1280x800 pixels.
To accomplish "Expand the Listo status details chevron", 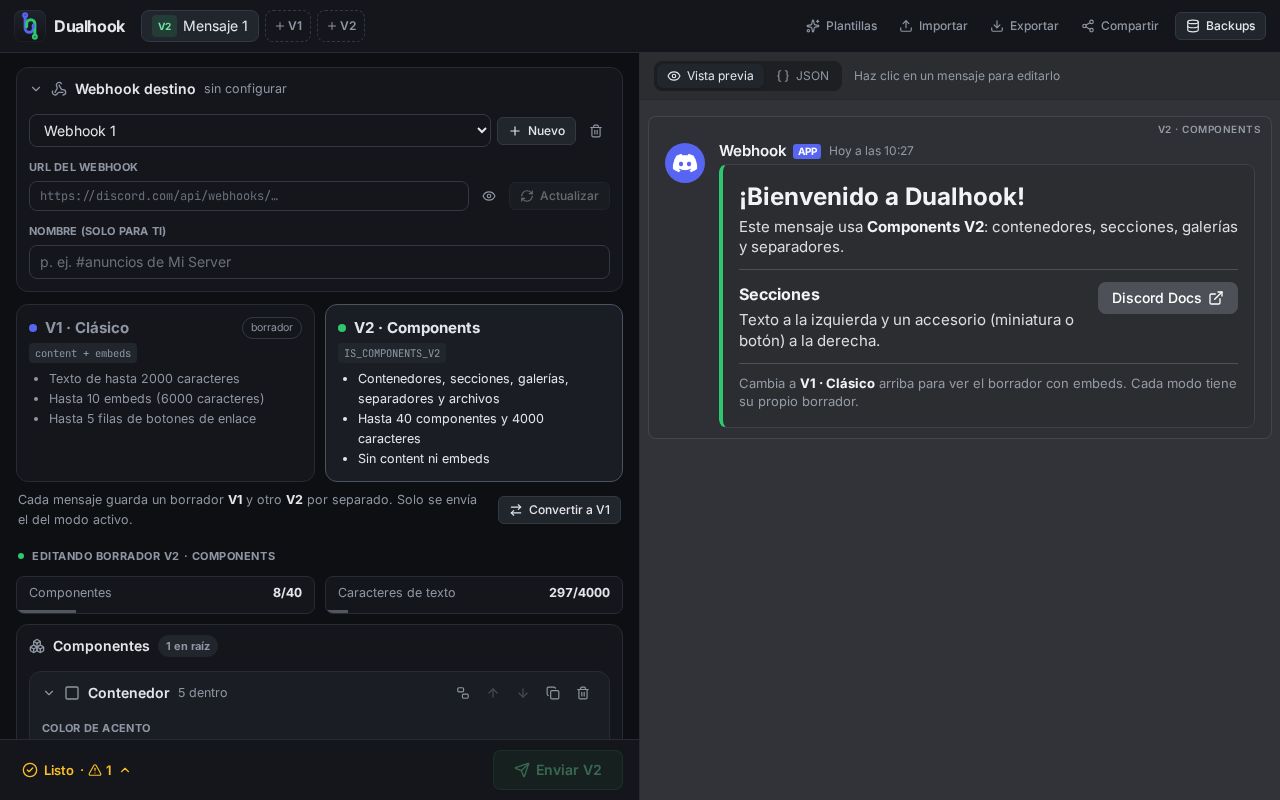I will 125,770.
